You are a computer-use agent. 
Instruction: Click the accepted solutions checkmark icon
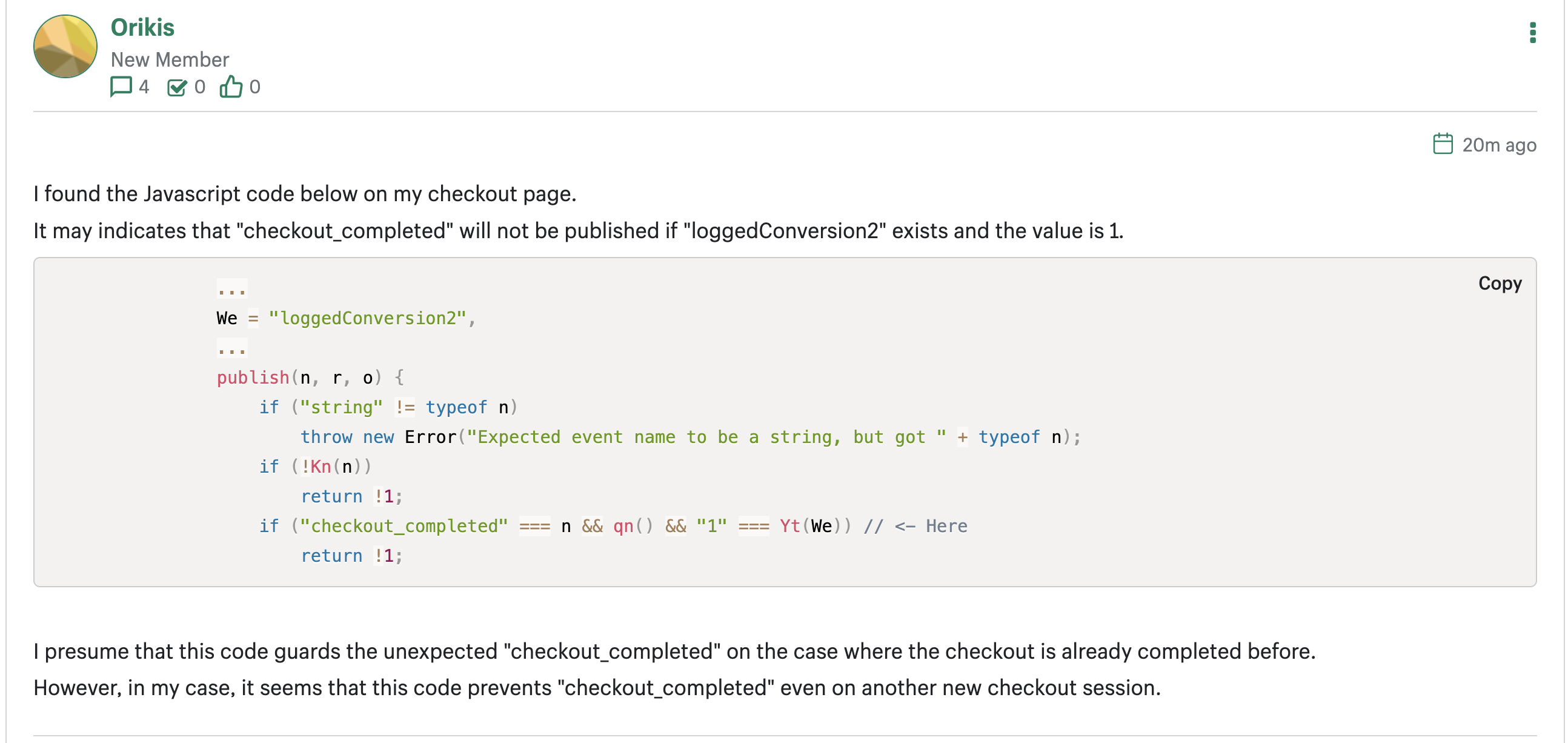[x=176, y=87]
